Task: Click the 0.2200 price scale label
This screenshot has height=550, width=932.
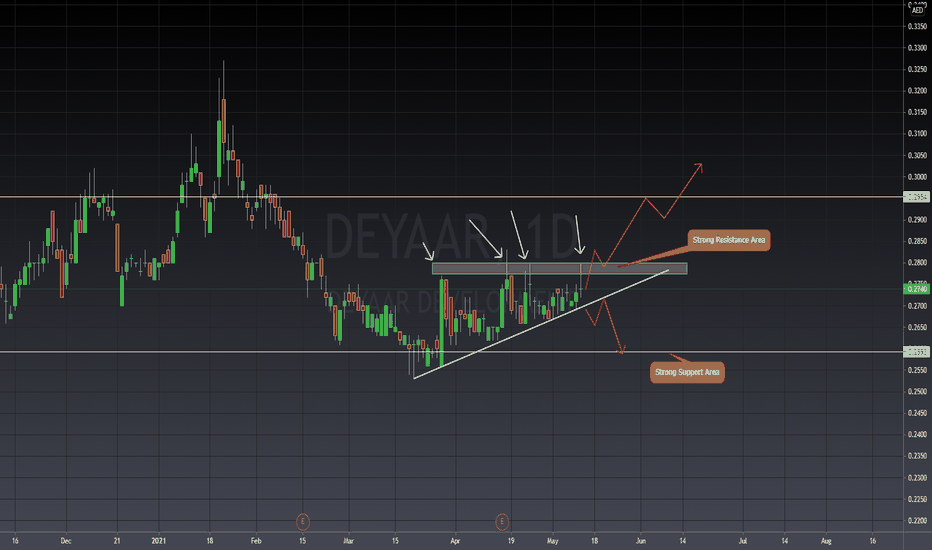Action: tap(917, 521)
